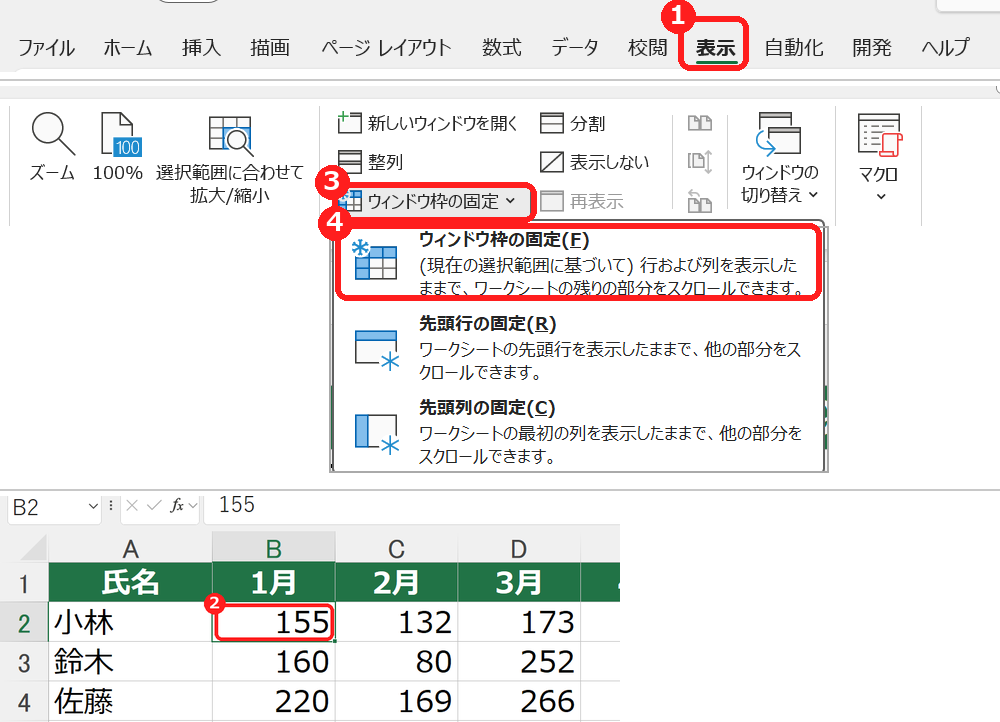This screenshot has height=722, width=1000.
Task: Select cell B2 with value 155
Action: click(x=274, y=622)
